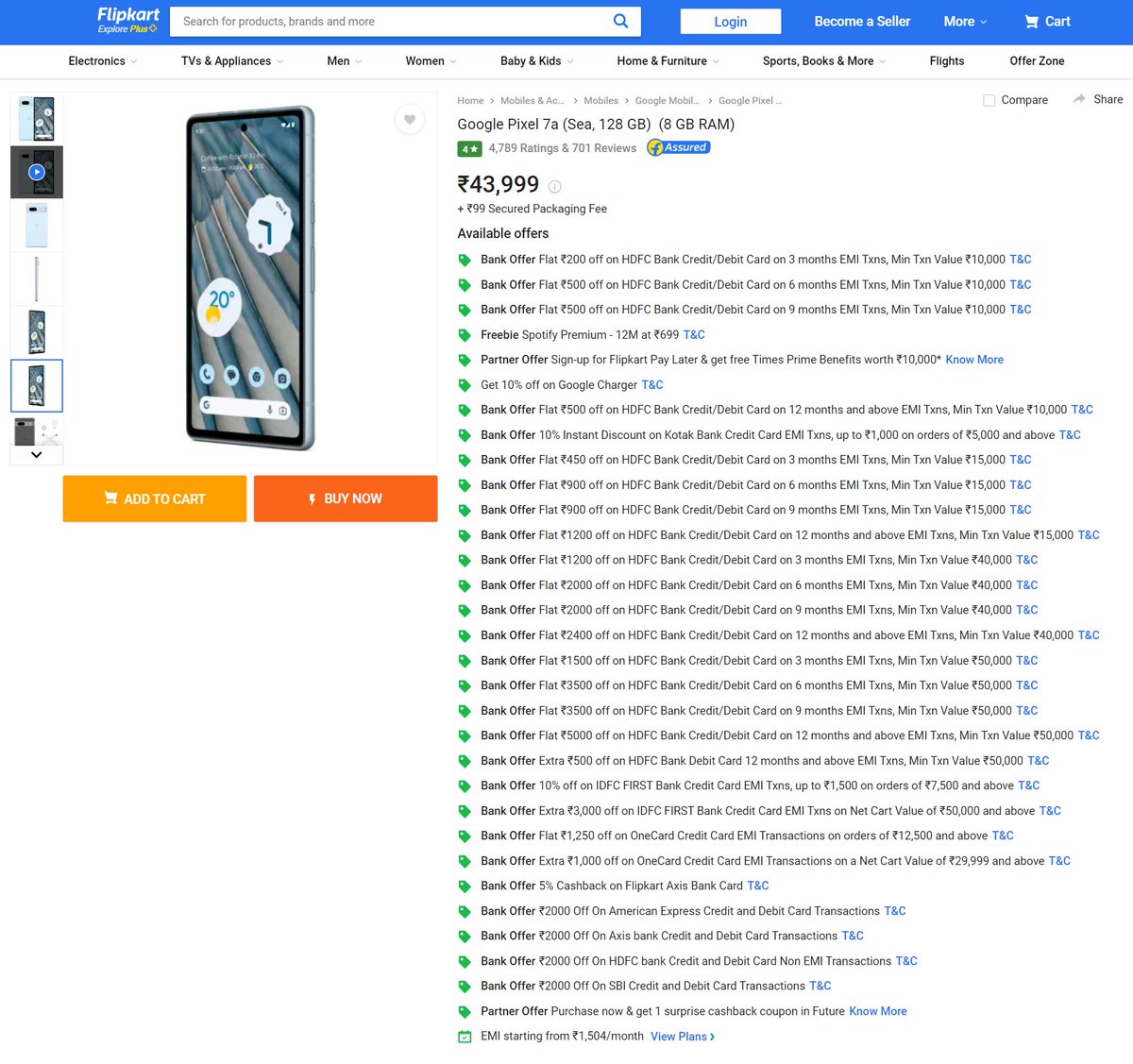
Task: Play the product video thumbnail
Action: [37, 172]
